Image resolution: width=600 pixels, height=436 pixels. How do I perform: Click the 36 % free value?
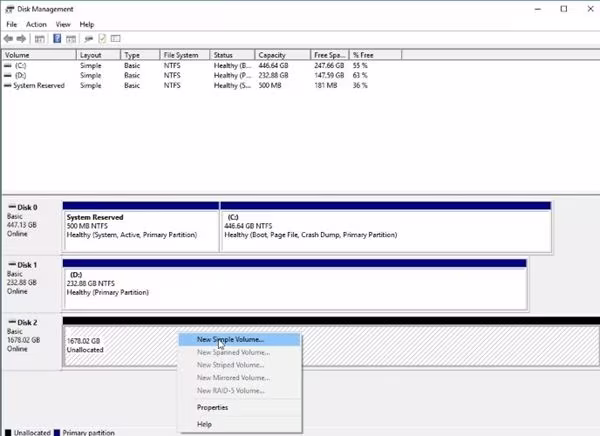pyautogui.click(x=360, y=85)
